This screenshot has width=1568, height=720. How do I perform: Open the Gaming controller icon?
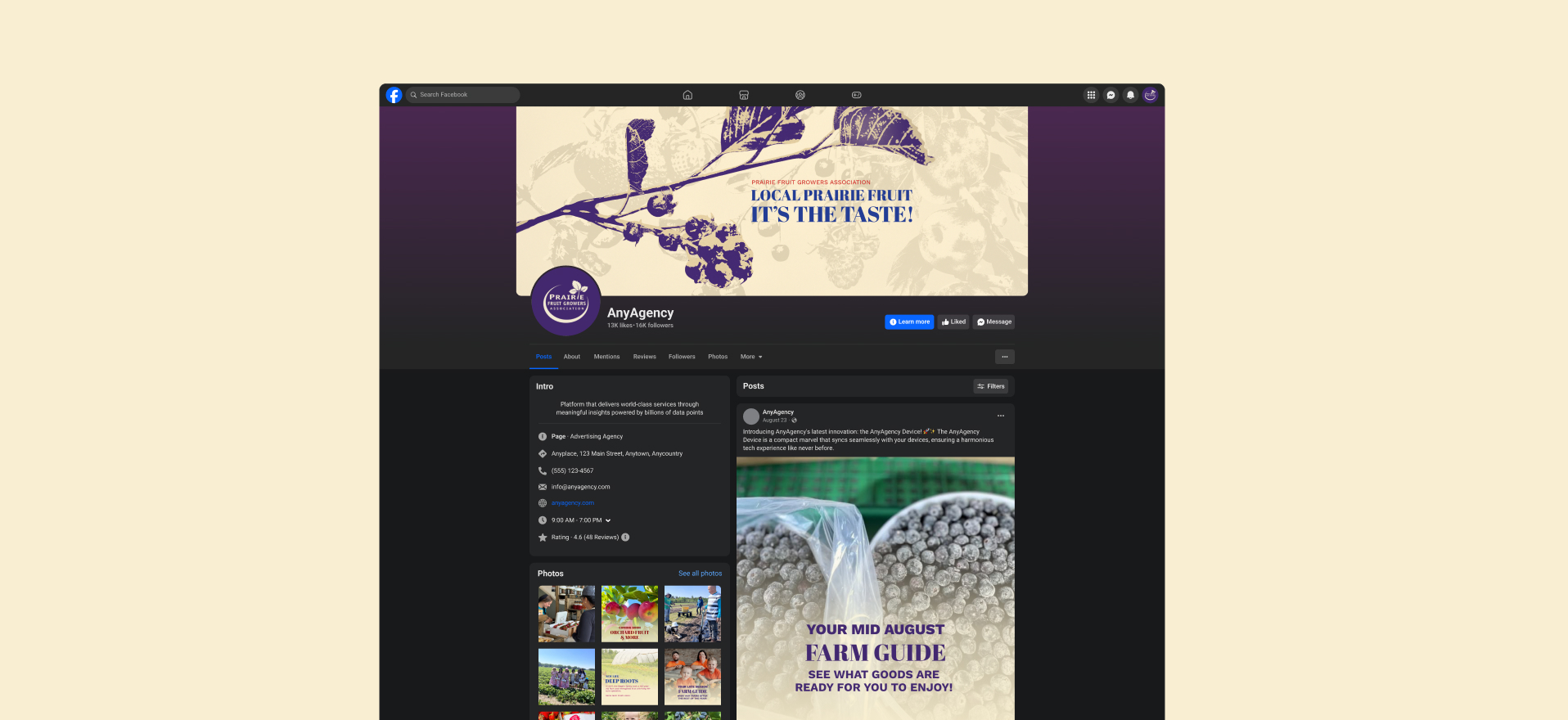coord(856,95)
